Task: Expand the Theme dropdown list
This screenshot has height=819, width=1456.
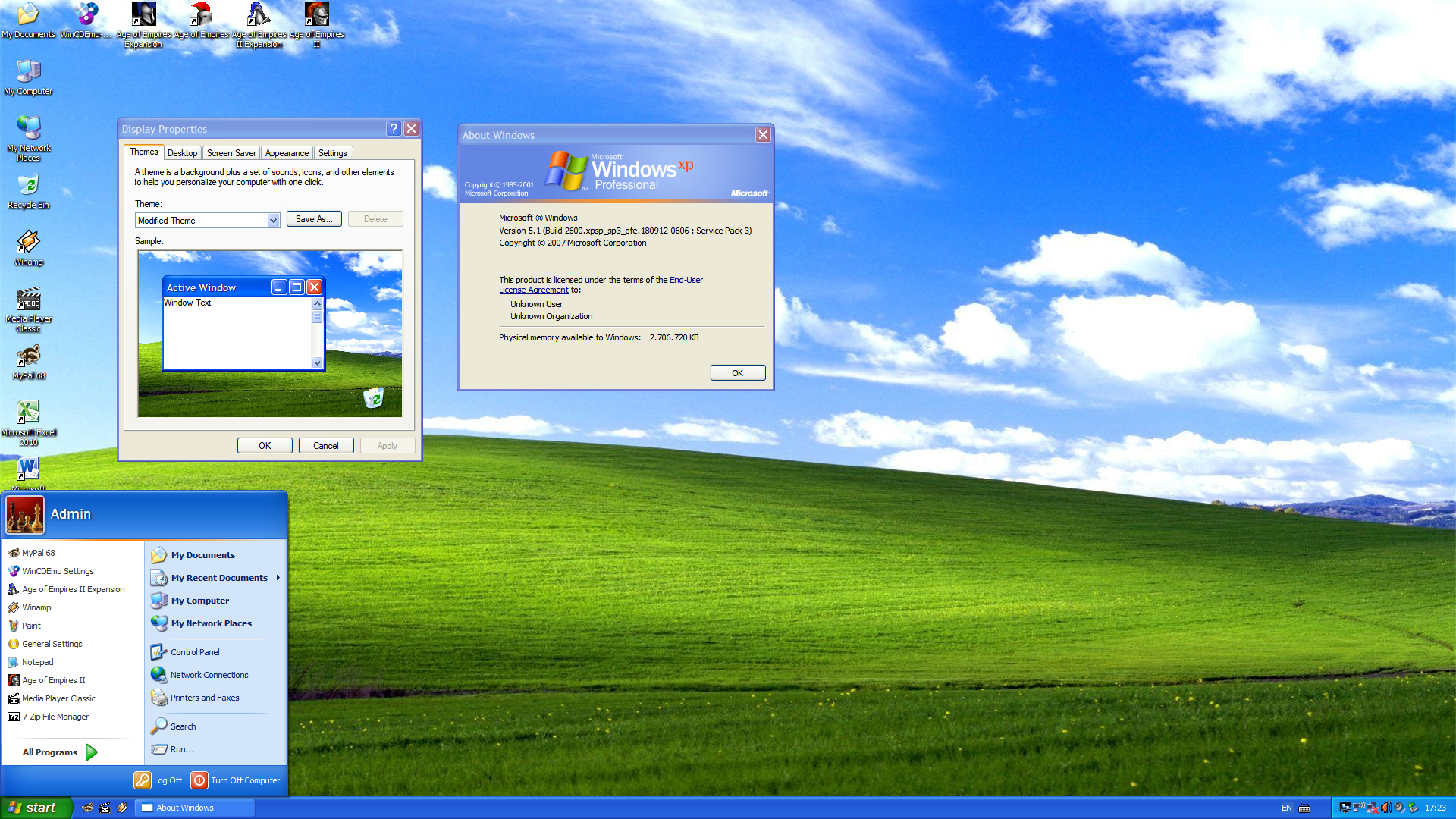Action: [x=273, y=221]
